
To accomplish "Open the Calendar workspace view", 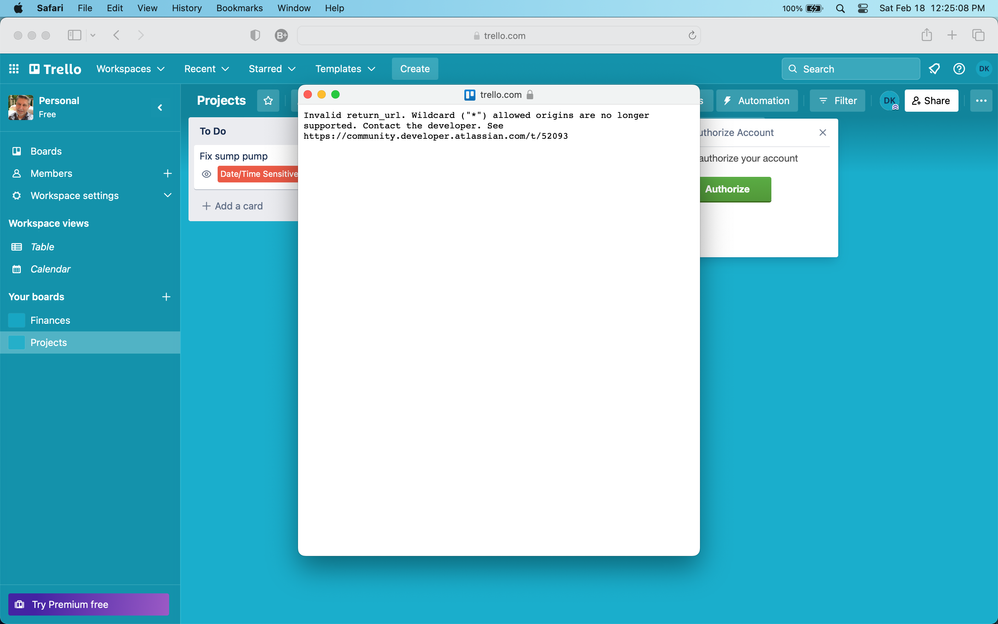I will [x=50, y=269].
